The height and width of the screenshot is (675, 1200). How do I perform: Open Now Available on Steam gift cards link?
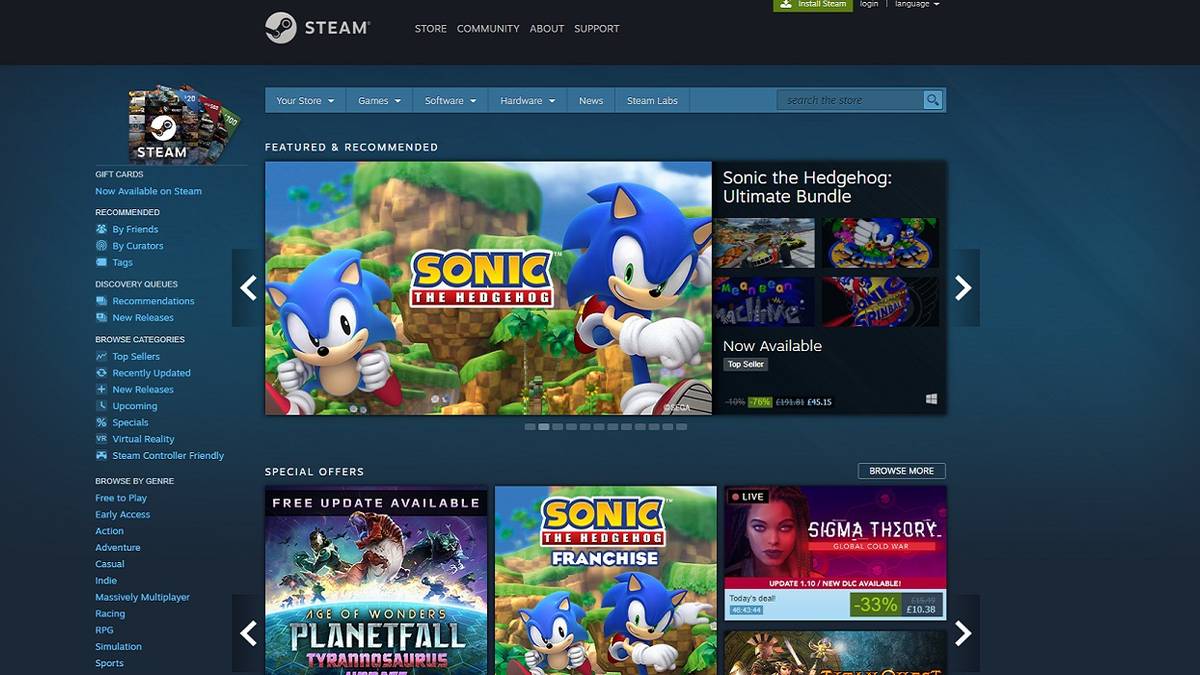coord(148,190)
